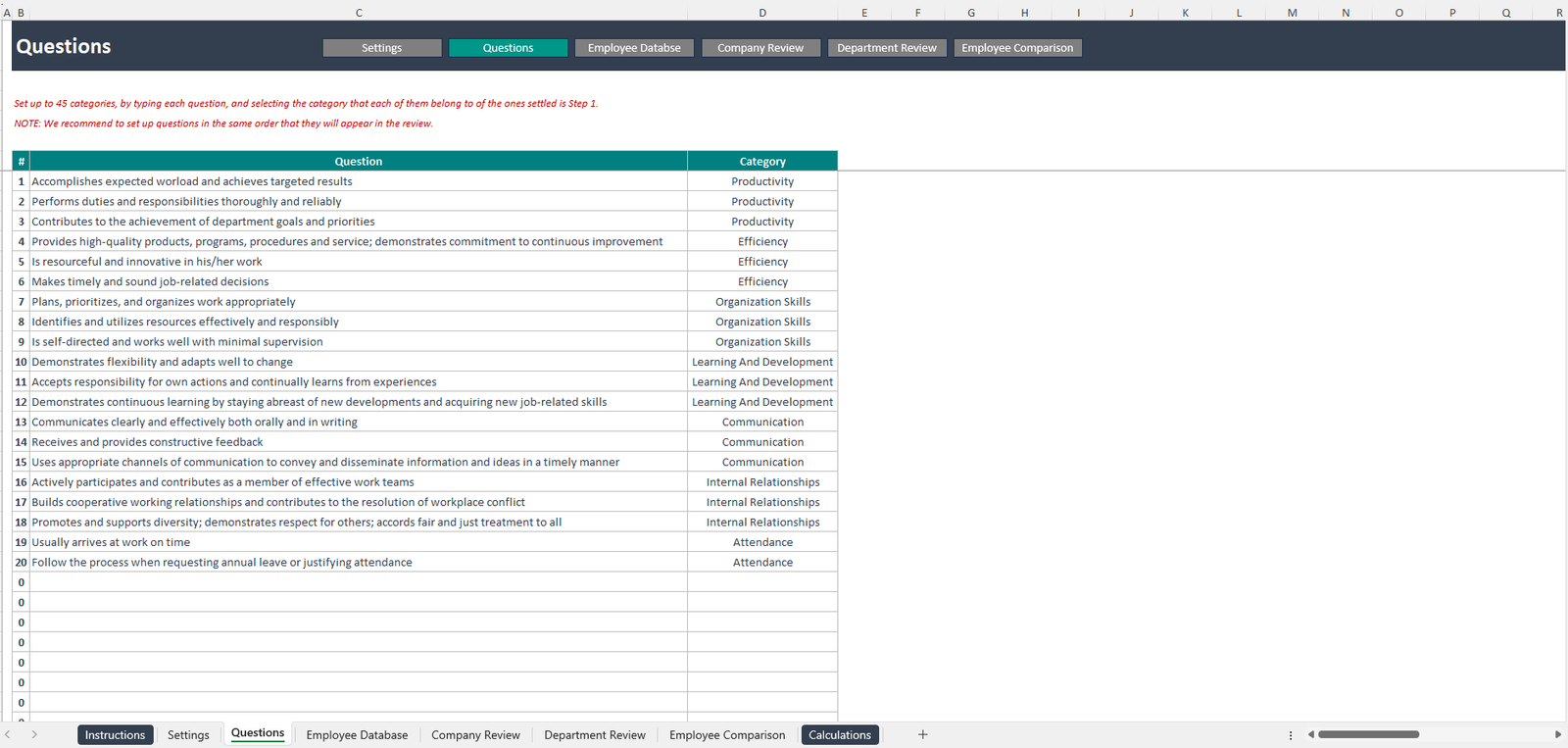
Task: Select the column D header
Action: 762,13
